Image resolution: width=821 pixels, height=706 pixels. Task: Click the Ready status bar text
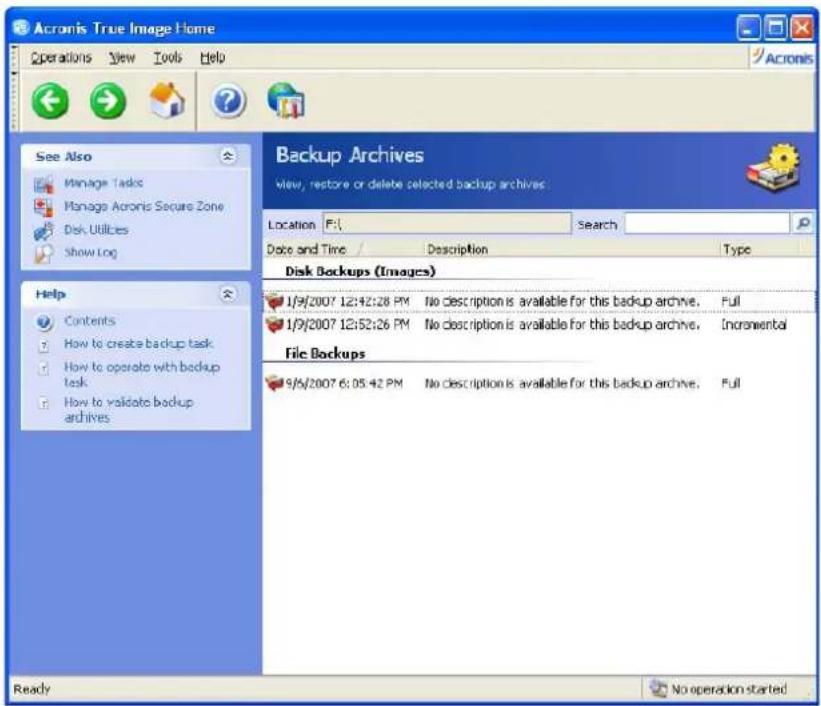click(31, 689)
